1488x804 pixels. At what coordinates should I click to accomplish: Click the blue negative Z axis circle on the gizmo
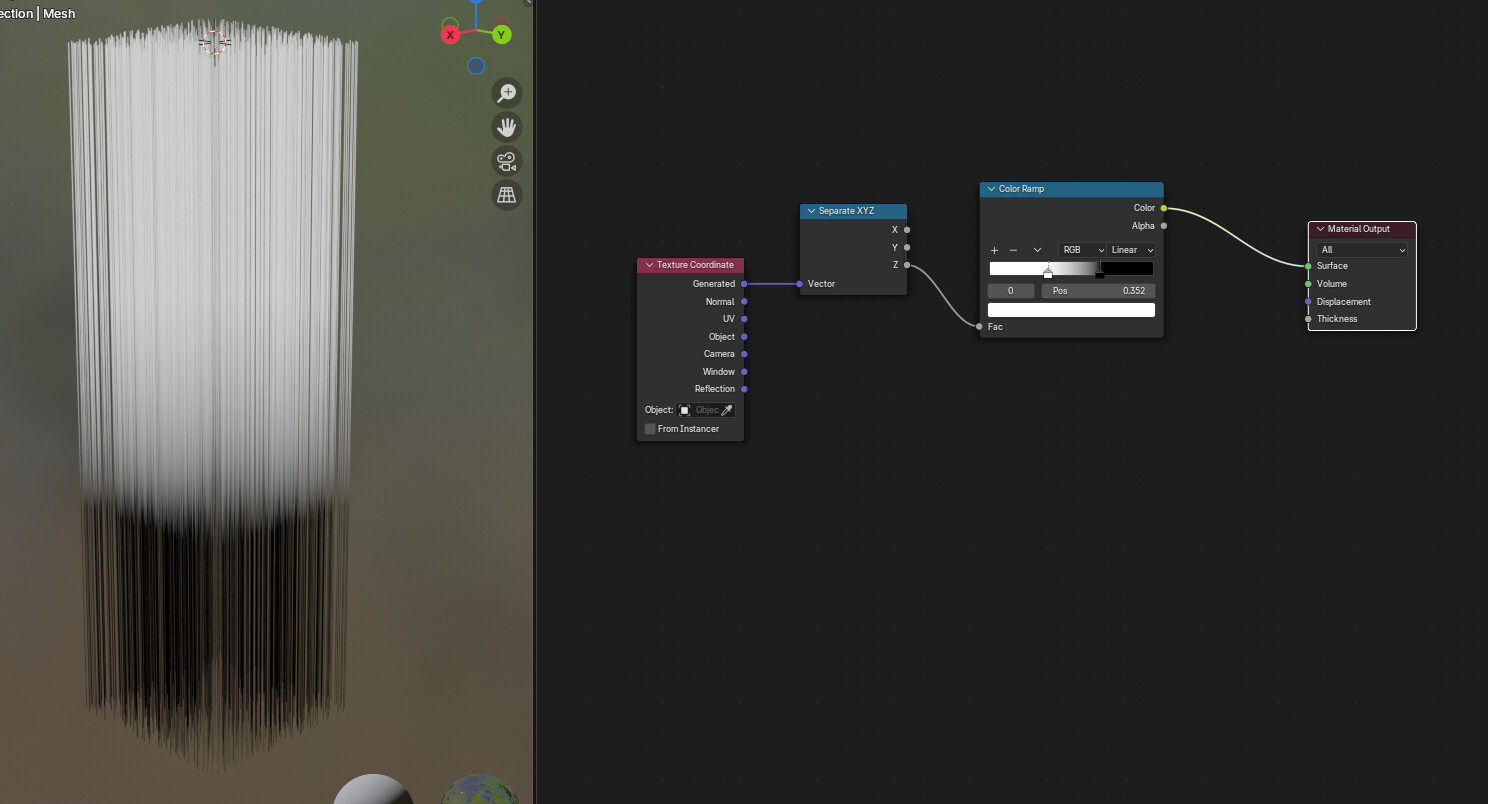point(476,66)
